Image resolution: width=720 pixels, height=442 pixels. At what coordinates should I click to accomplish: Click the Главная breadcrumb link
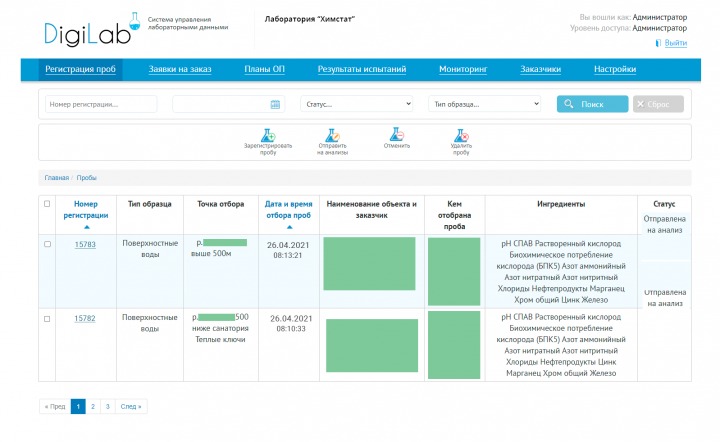[56, 178]
